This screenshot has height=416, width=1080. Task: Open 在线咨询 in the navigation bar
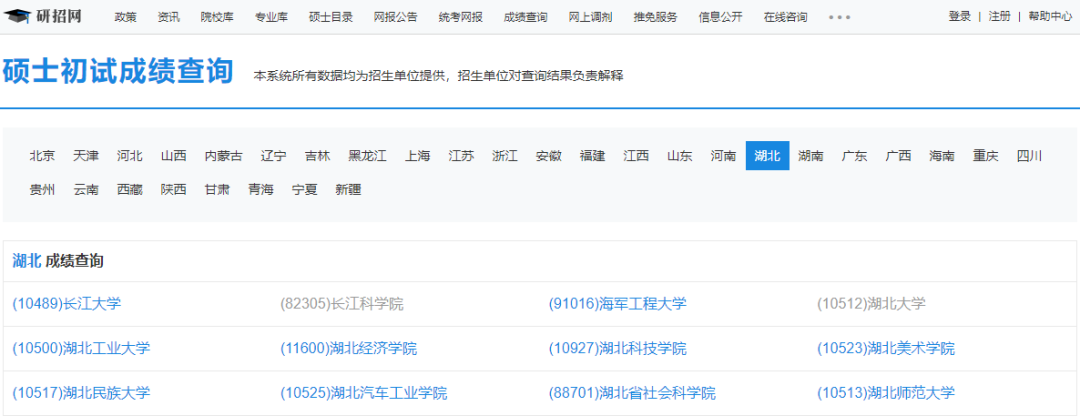[786, 17]
